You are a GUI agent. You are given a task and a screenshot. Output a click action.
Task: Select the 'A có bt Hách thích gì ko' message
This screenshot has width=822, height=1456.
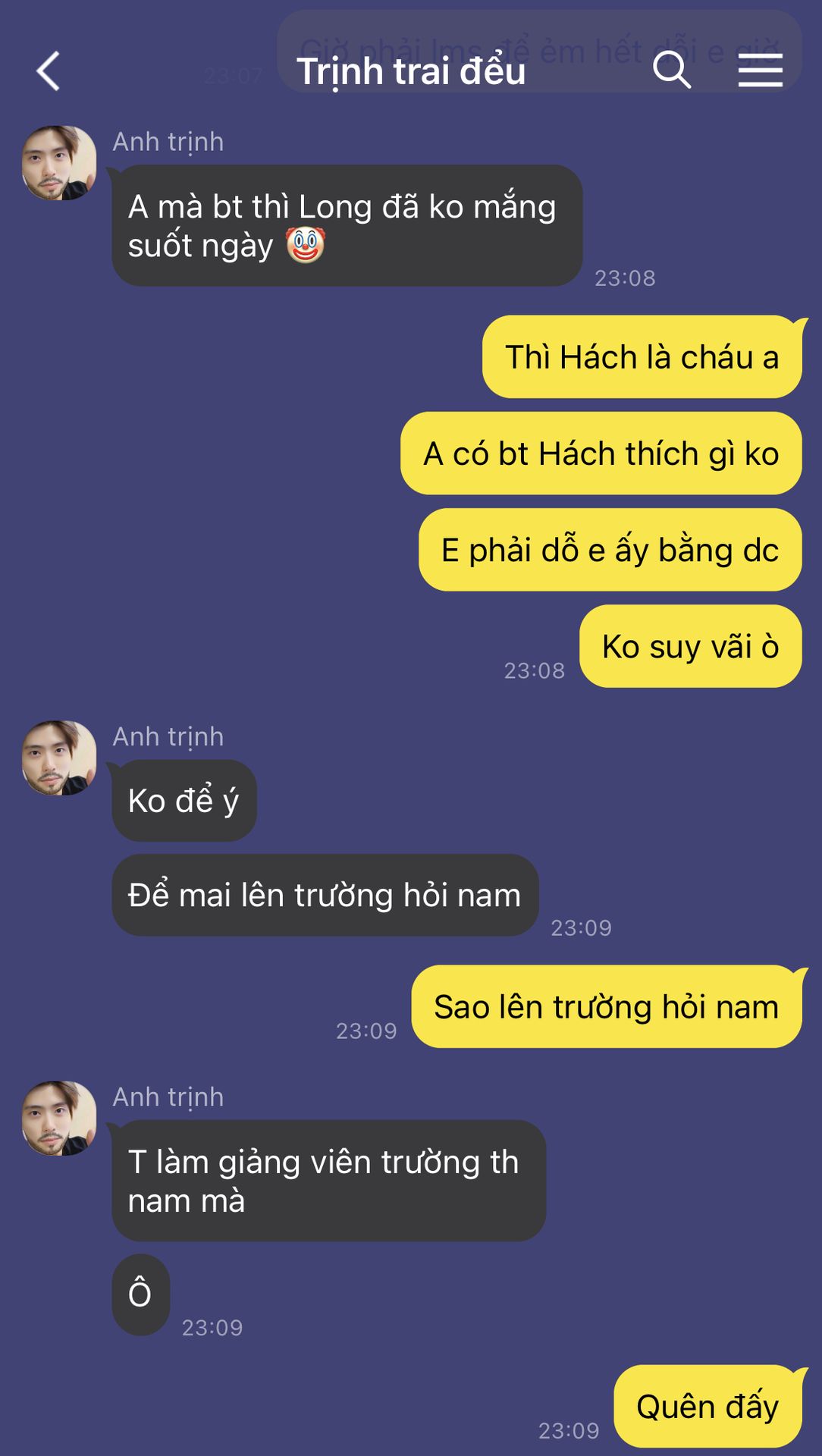point(601,453)
